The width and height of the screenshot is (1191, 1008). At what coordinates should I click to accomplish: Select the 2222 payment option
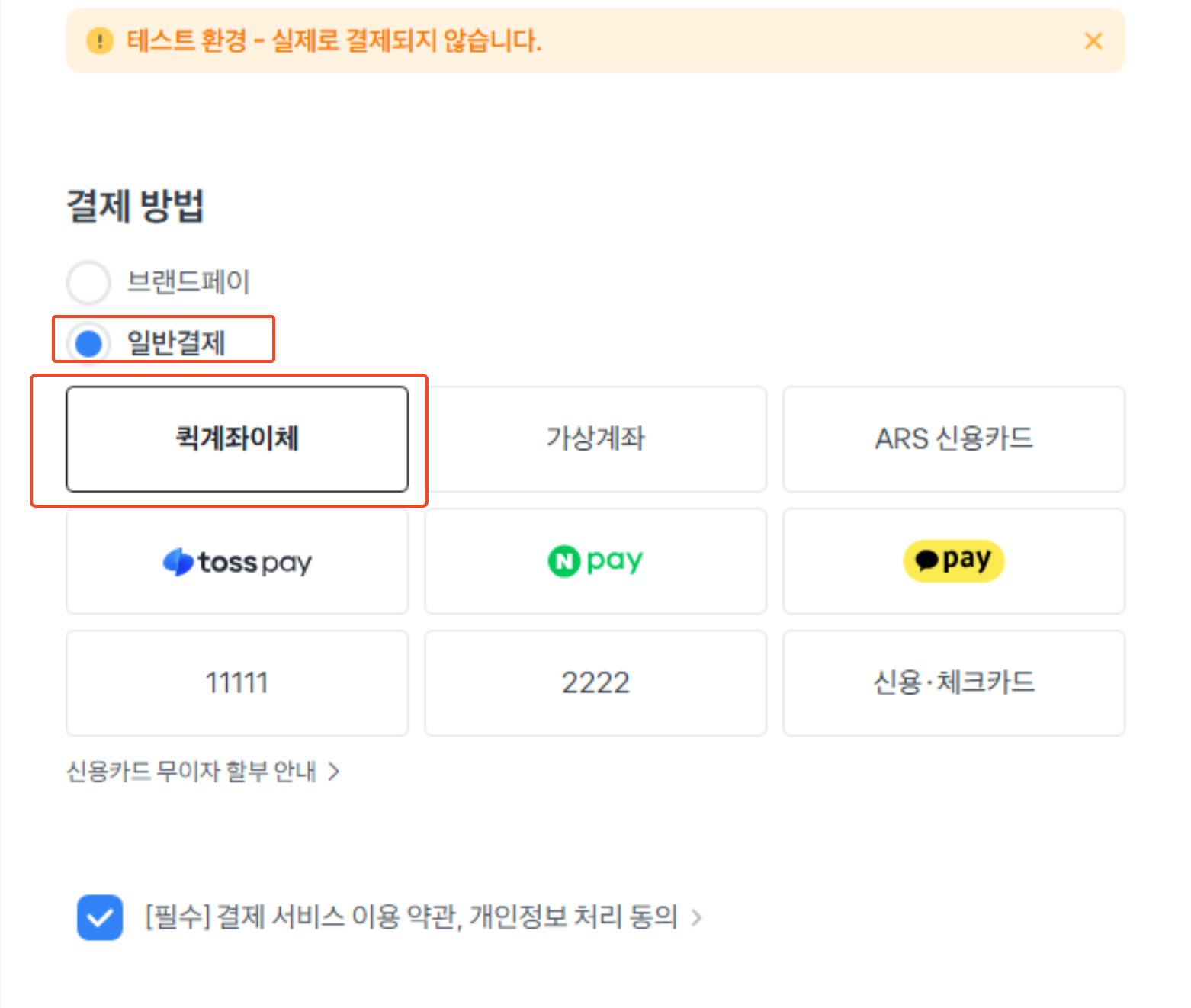(x=595, y=683)
